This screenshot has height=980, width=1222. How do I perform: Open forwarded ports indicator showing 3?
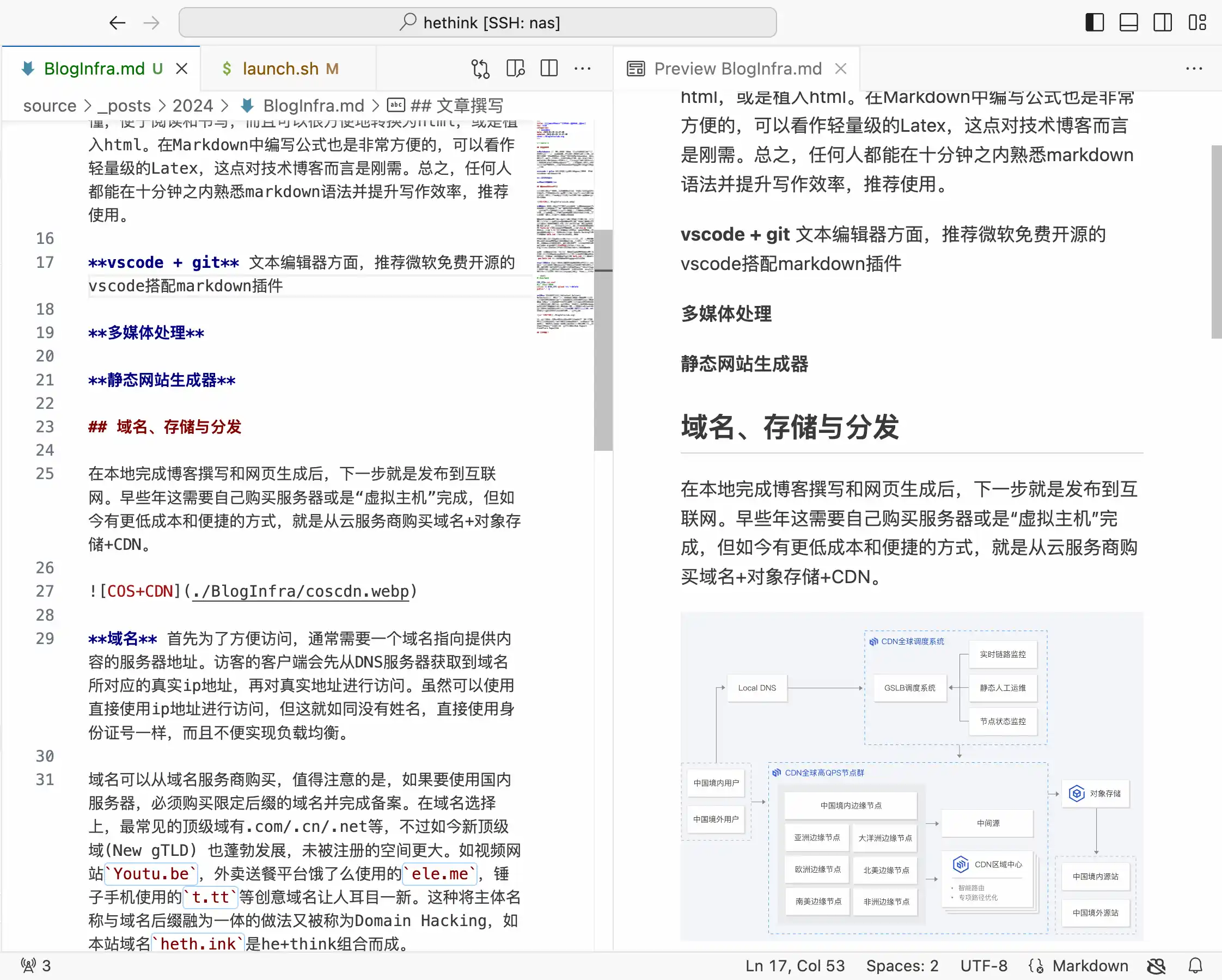tap(36, 966)
